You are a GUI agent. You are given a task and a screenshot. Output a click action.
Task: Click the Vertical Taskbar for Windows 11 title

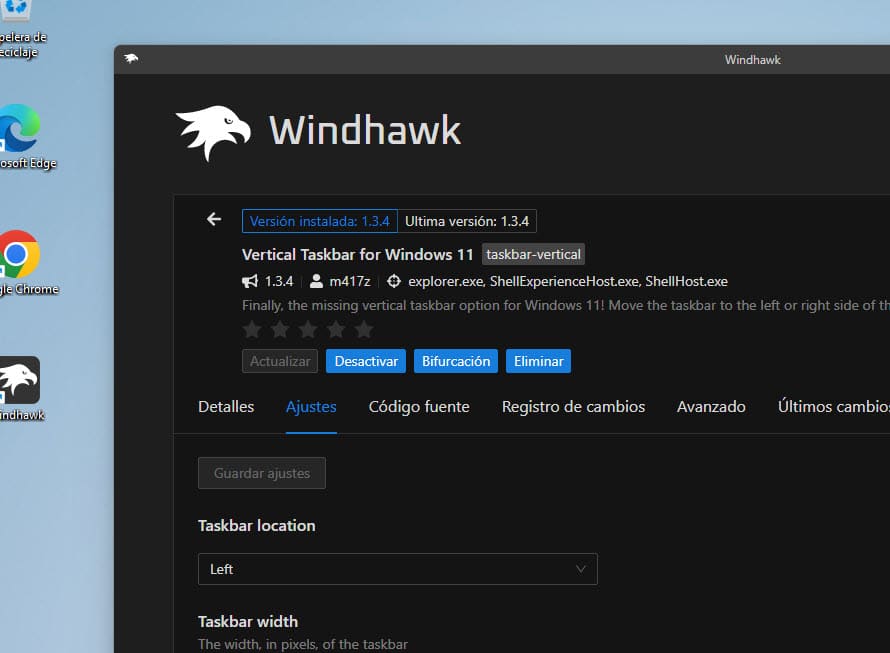(358, 254)
